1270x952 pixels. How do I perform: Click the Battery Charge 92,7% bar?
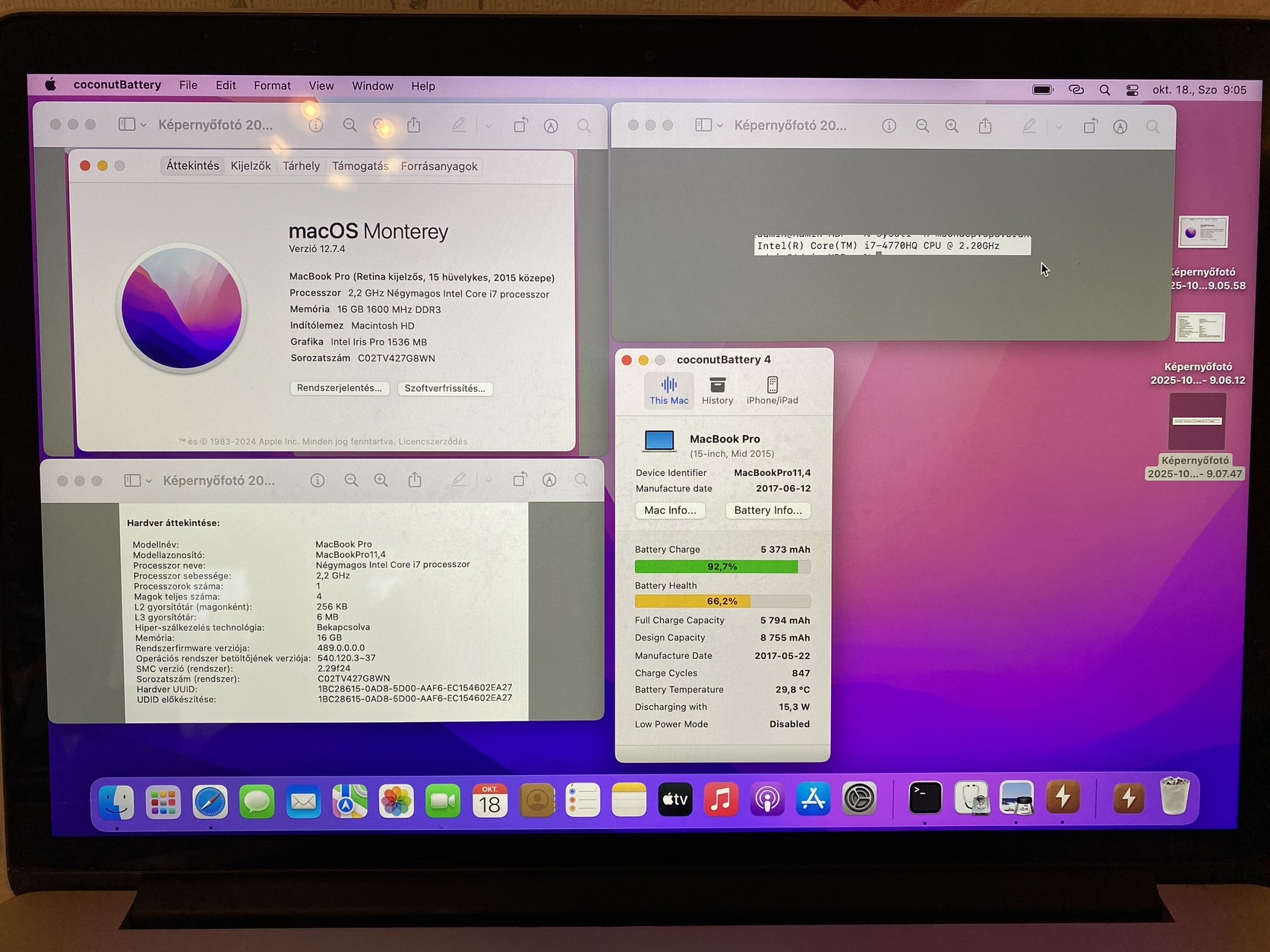(722, 566)
